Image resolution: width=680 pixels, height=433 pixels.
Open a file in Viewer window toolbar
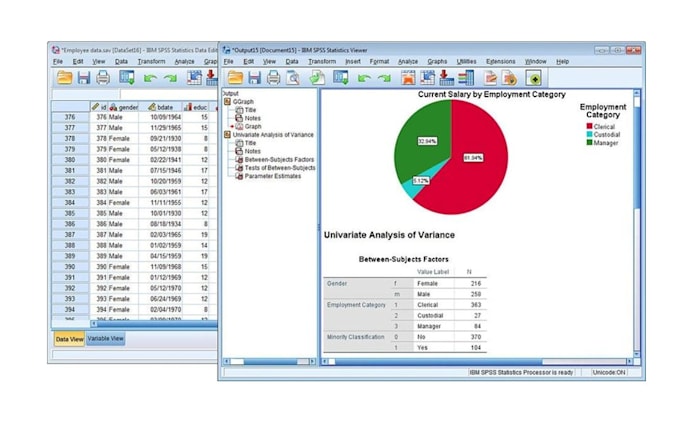tap(235, 78)
